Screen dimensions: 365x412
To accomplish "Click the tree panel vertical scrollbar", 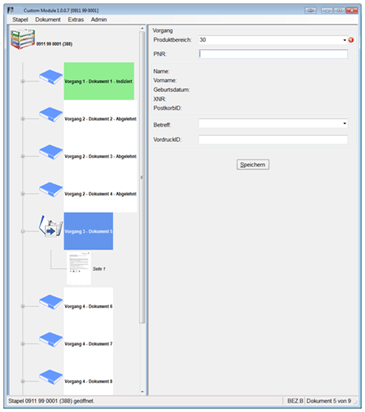I will coord(142,177).
